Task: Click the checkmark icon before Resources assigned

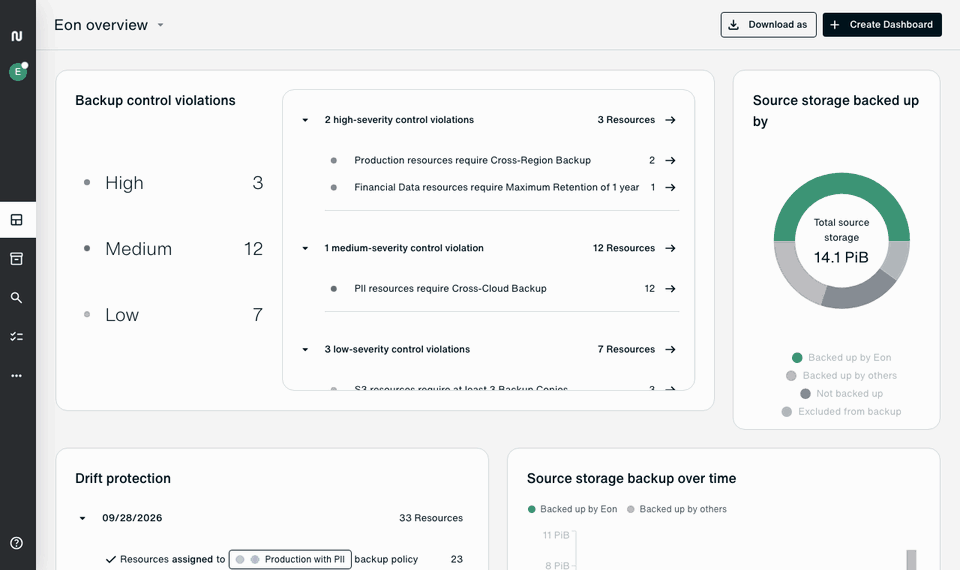Action: click(111, 559)
